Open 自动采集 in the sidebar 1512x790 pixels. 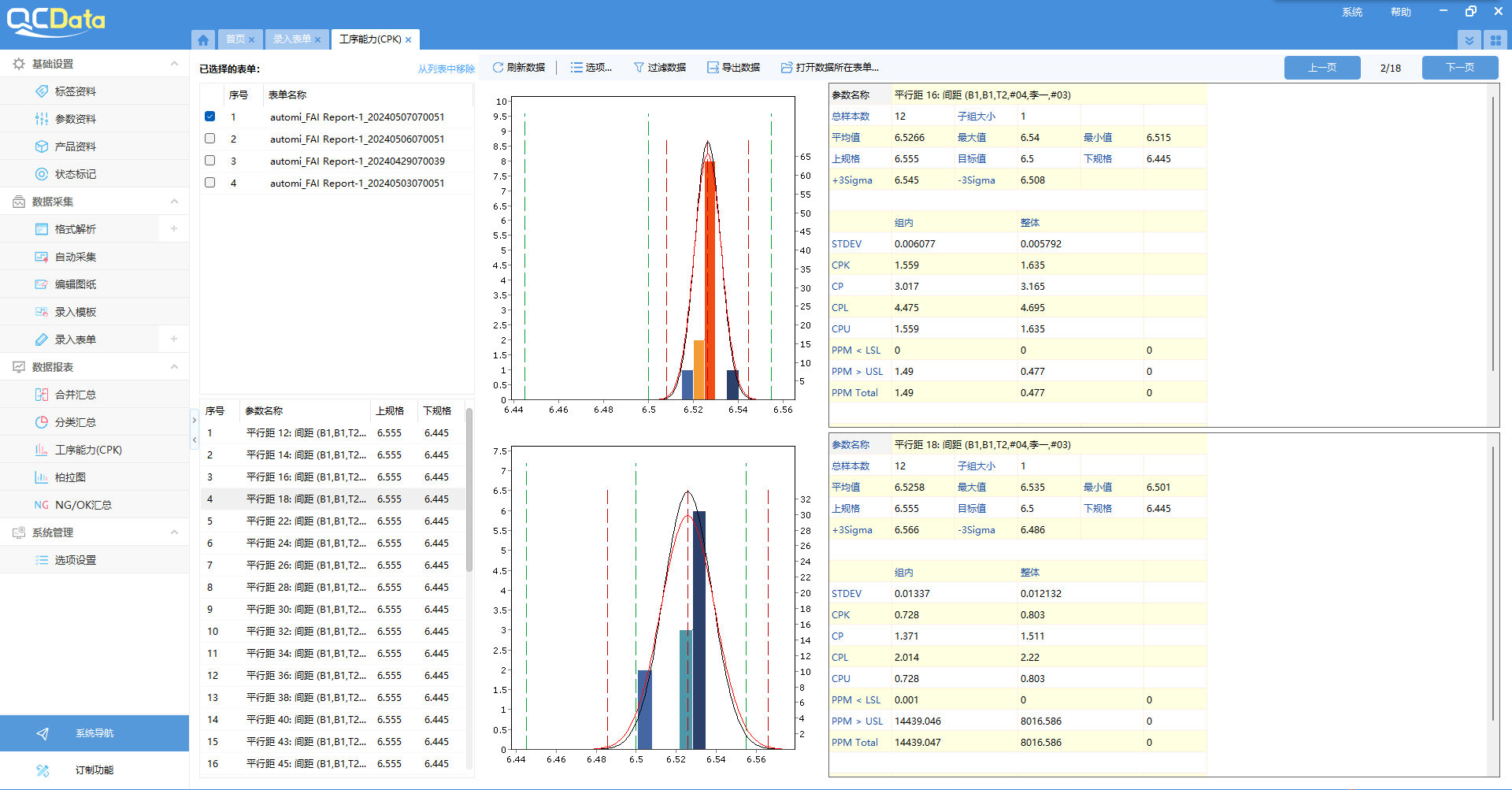click(75, 257)
